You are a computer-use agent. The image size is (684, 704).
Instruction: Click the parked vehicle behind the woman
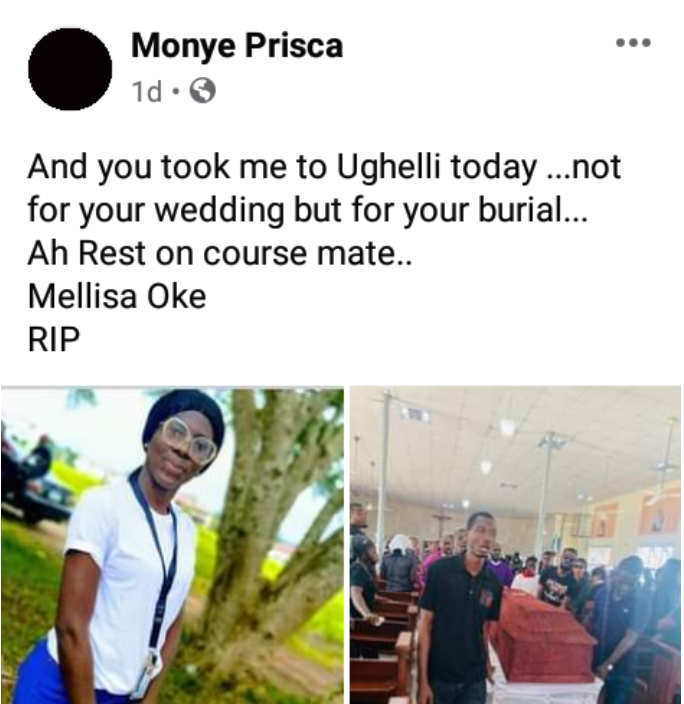[34, 476]
